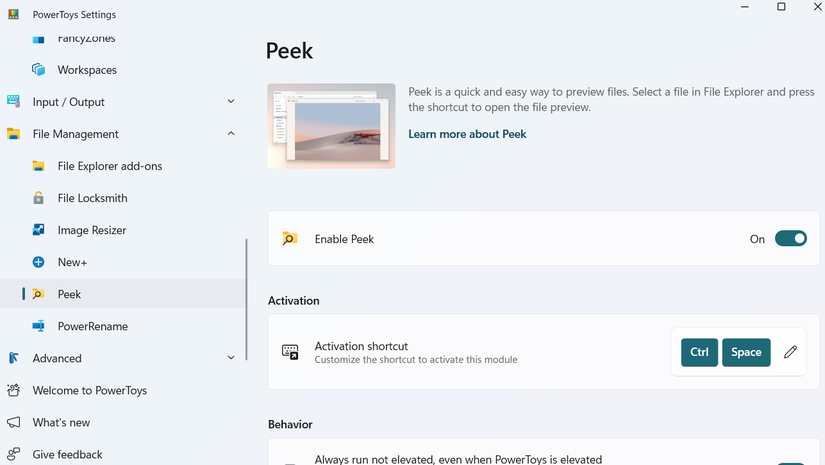825x465 pixels.
Task: Open the What's new page
Action: click(61, 422)
